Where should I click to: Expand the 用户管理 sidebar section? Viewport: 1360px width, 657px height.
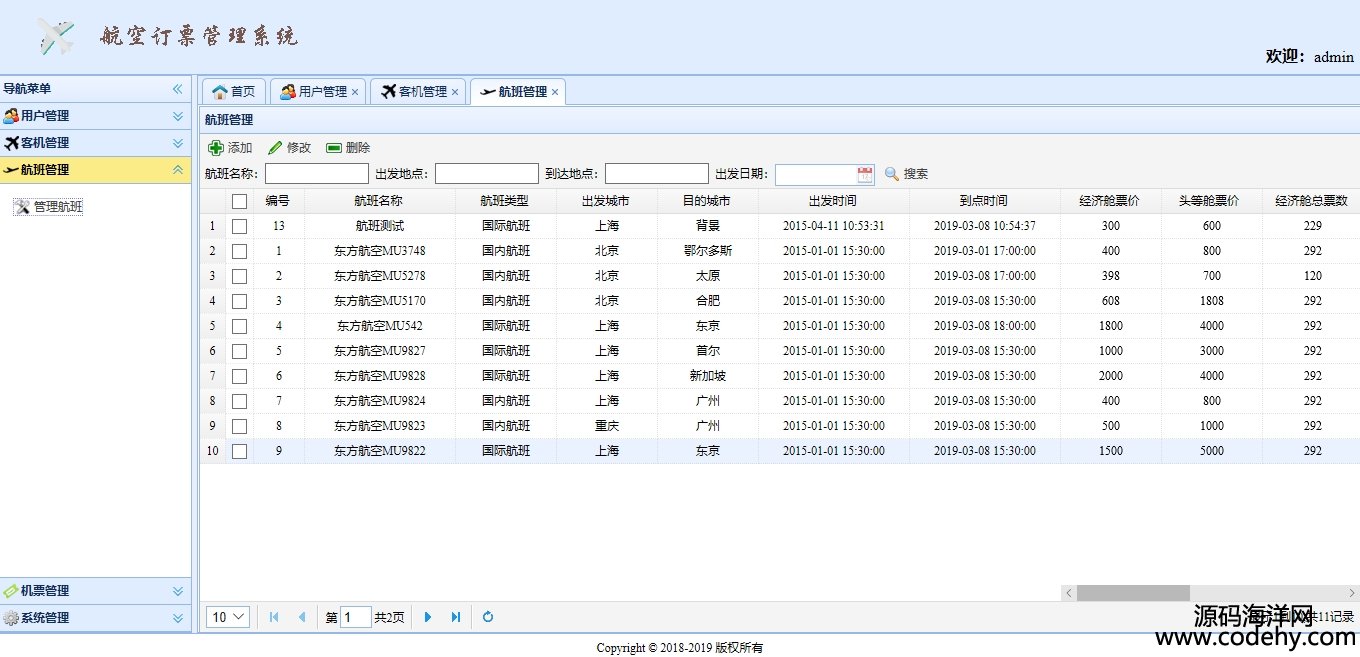178,116
